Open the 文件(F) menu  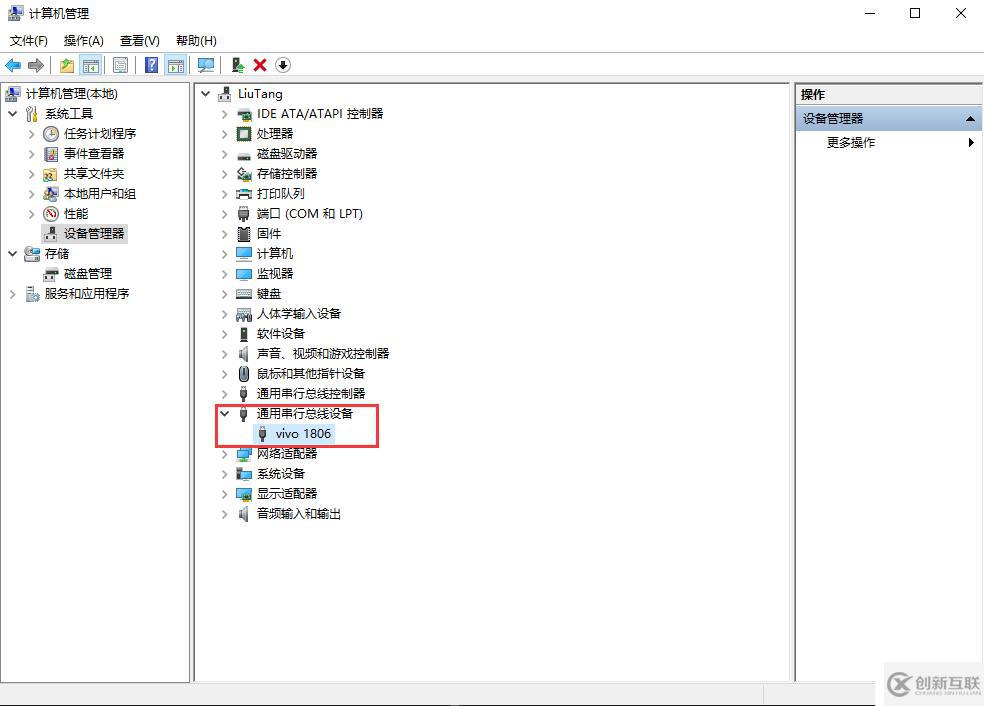[28, 40]
